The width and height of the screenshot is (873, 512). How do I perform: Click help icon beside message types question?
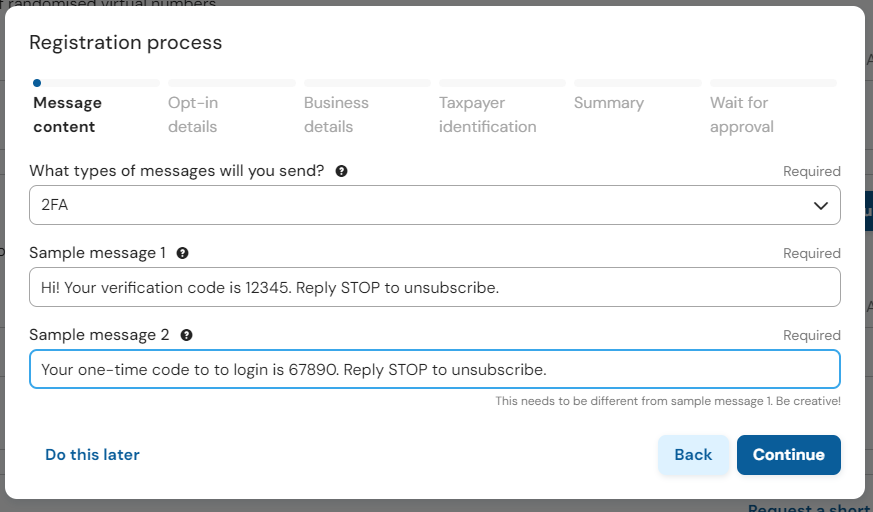coord(341,171)
